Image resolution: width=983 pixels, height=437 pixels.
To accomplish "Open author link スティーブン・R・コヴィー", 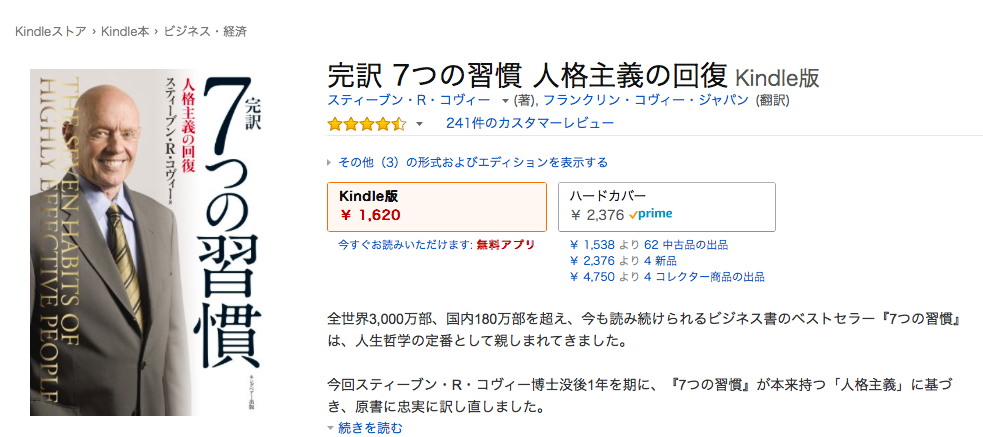I will (409, 100).
